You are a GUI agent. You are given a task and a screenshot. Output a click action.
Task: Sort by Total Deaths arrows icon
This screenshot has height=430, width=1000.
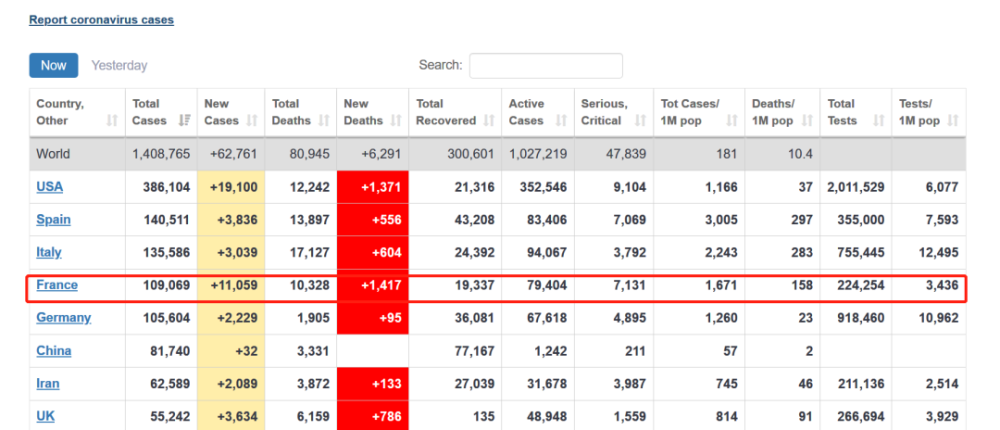pyautogui.click(x=322, y=121)
